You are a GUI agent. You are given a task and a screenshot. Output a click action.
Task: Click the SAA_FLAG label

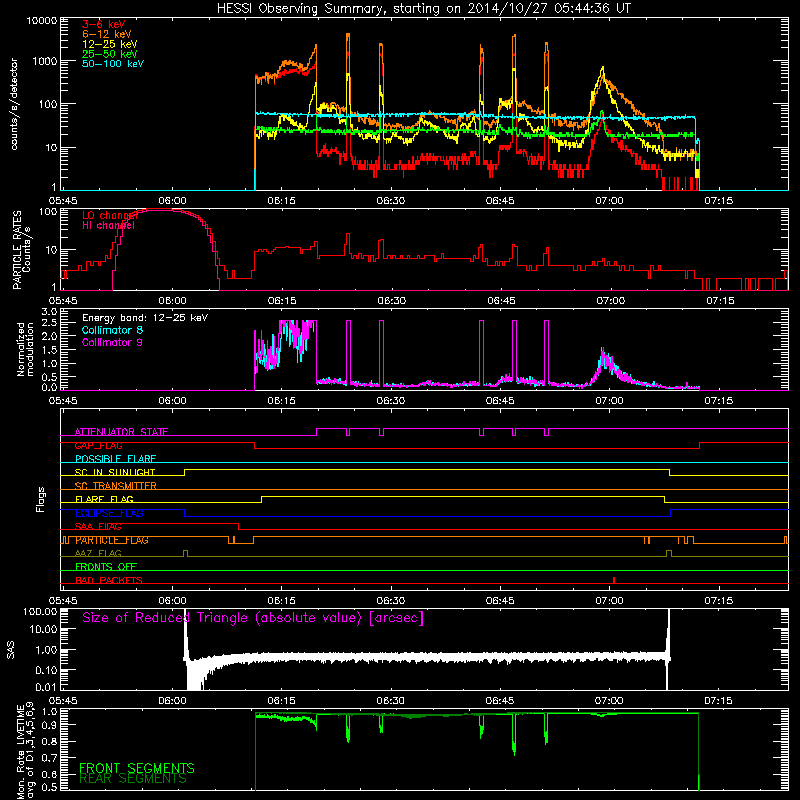pos(98,526)
